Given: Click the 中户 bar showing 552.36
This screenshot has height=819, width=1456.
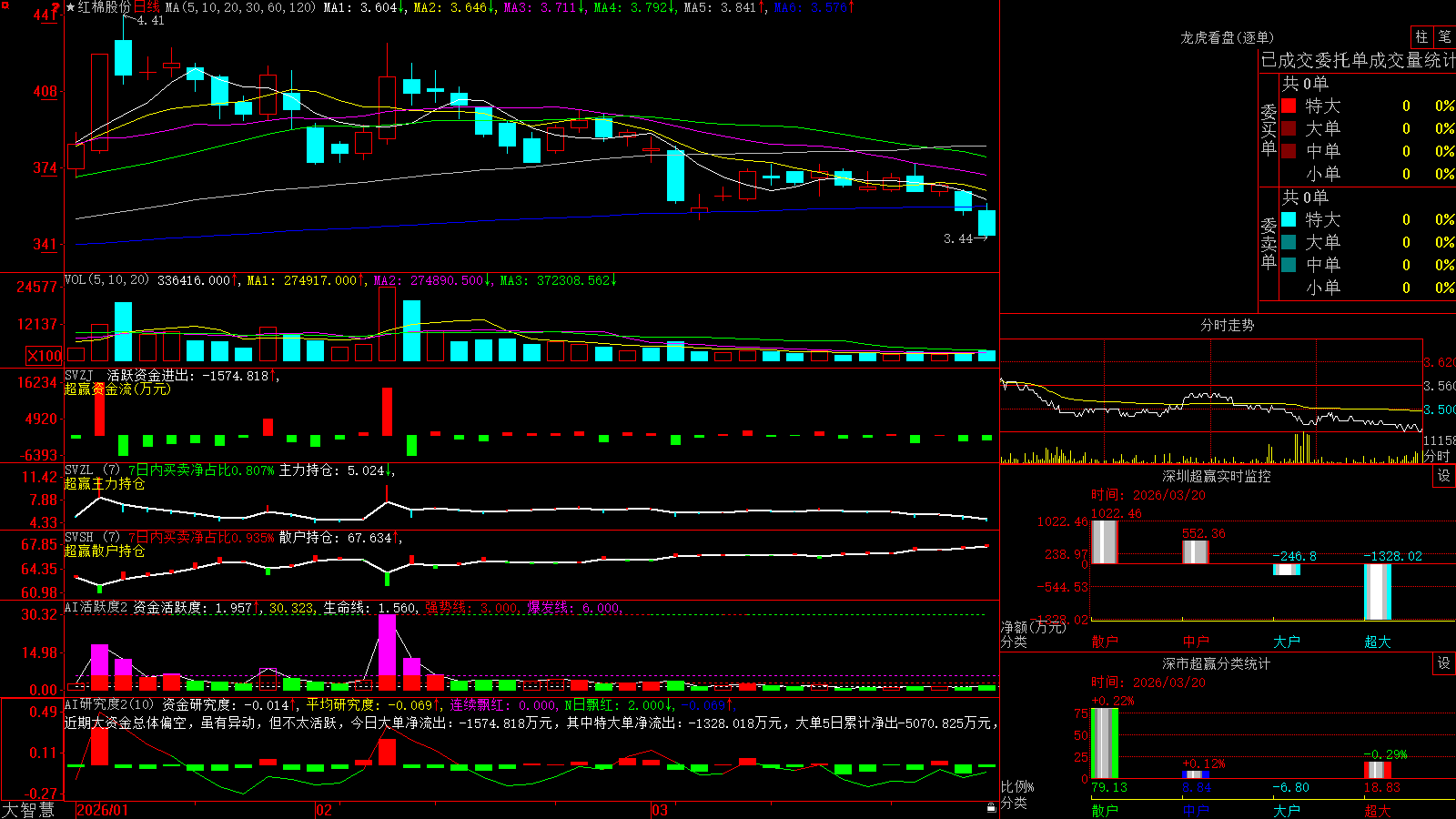Looking at the screenshot, I should point(1196,552).
